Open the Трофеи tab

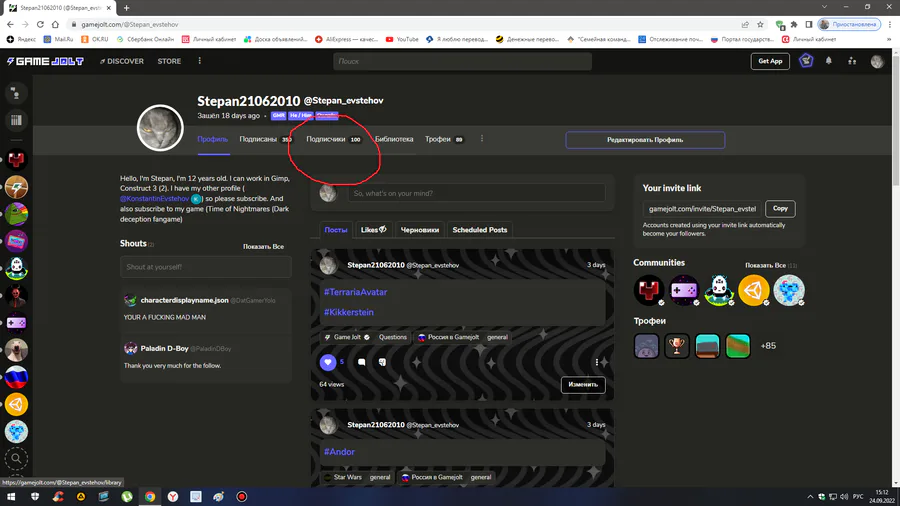coord(444,139)
